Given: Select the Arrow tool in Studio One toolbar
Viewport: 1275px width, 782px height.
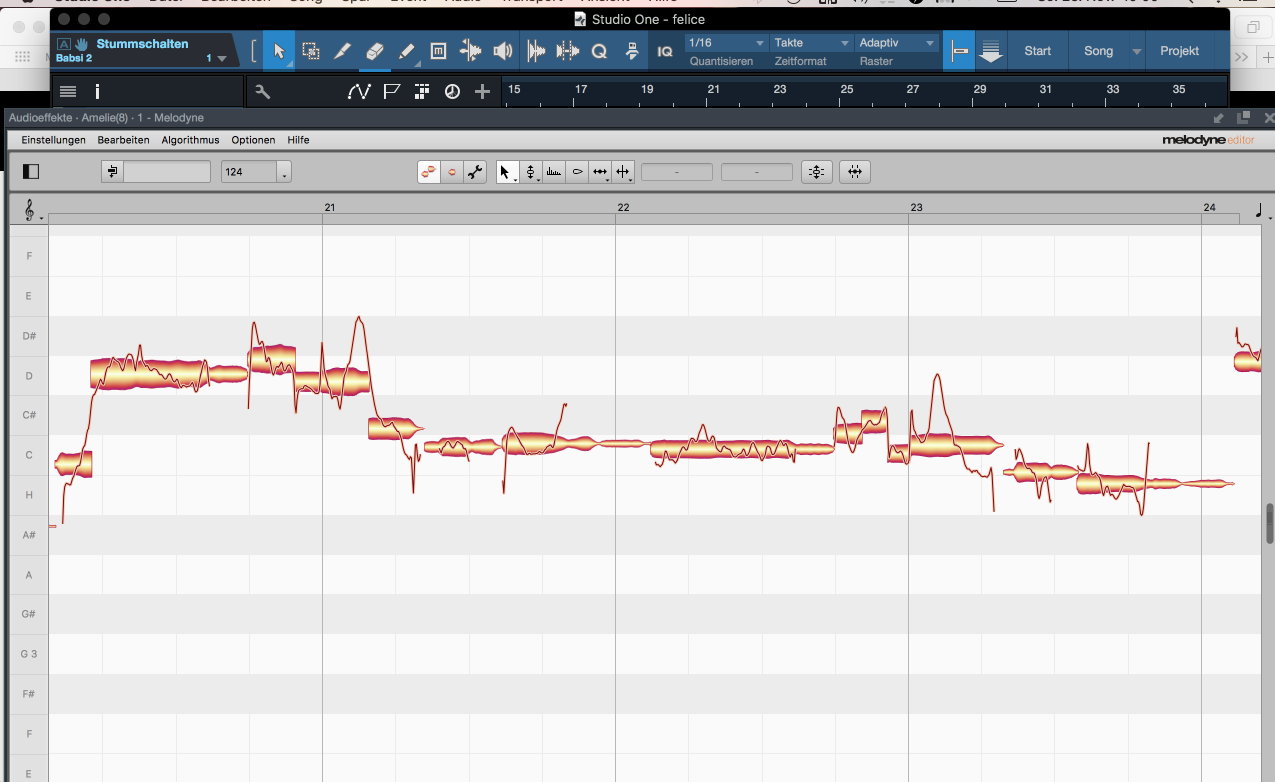Looking at the screenshot, I should (279, 51).
